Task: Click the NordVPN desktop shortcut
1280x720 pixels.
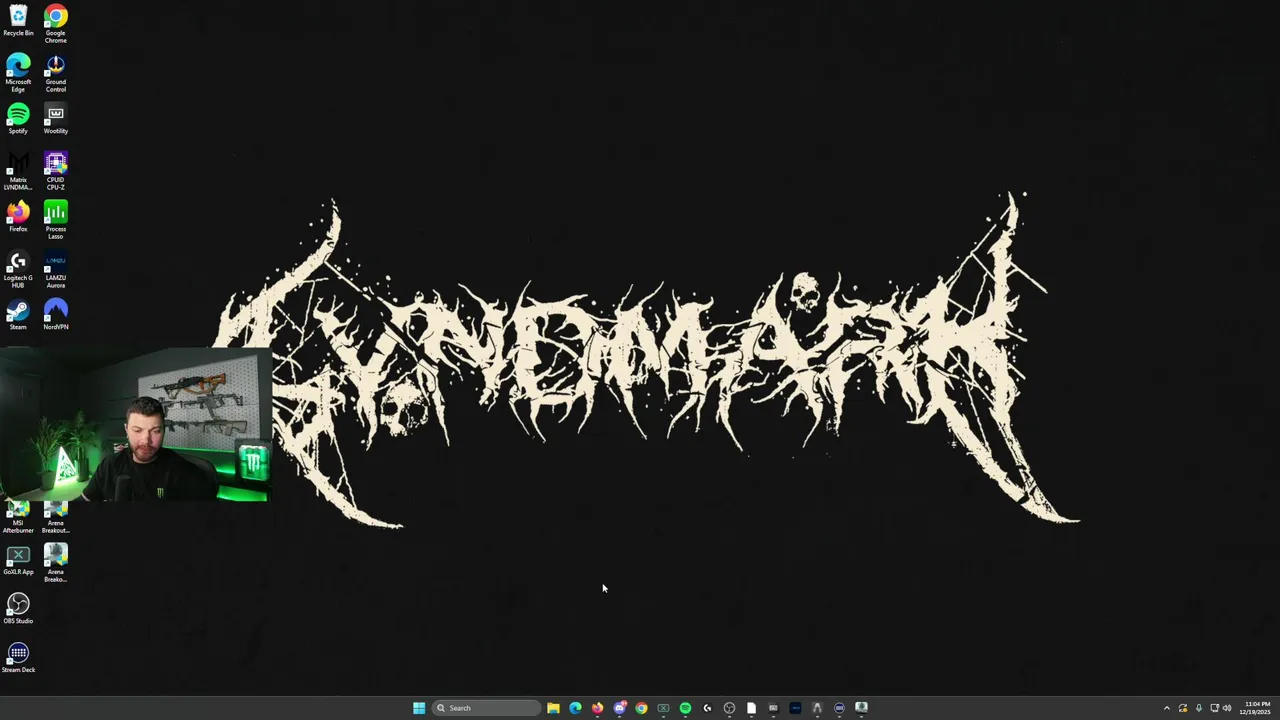Action: point(55,314)
